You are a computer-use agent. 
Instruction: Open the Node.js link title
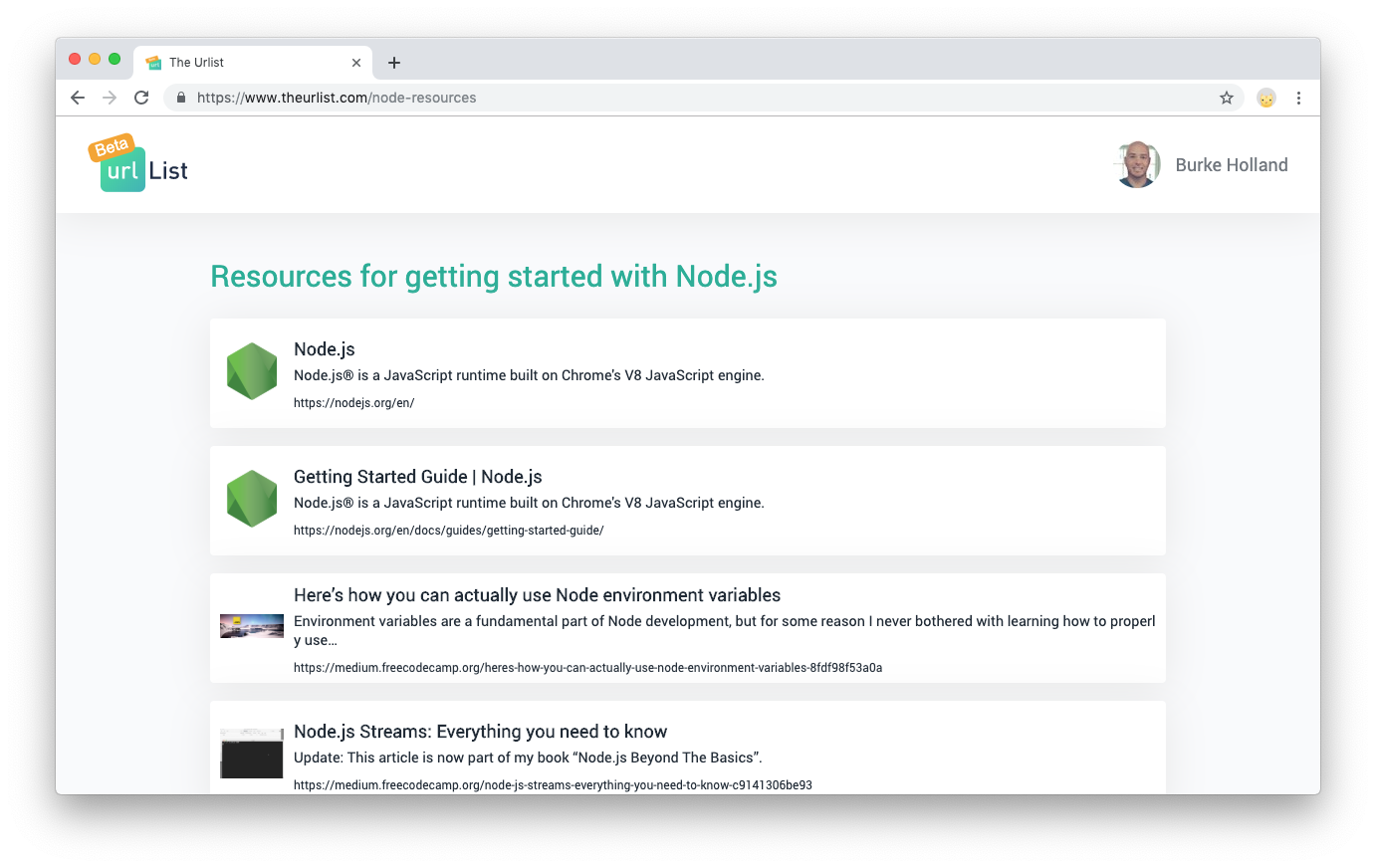click(x=325, y=349)
